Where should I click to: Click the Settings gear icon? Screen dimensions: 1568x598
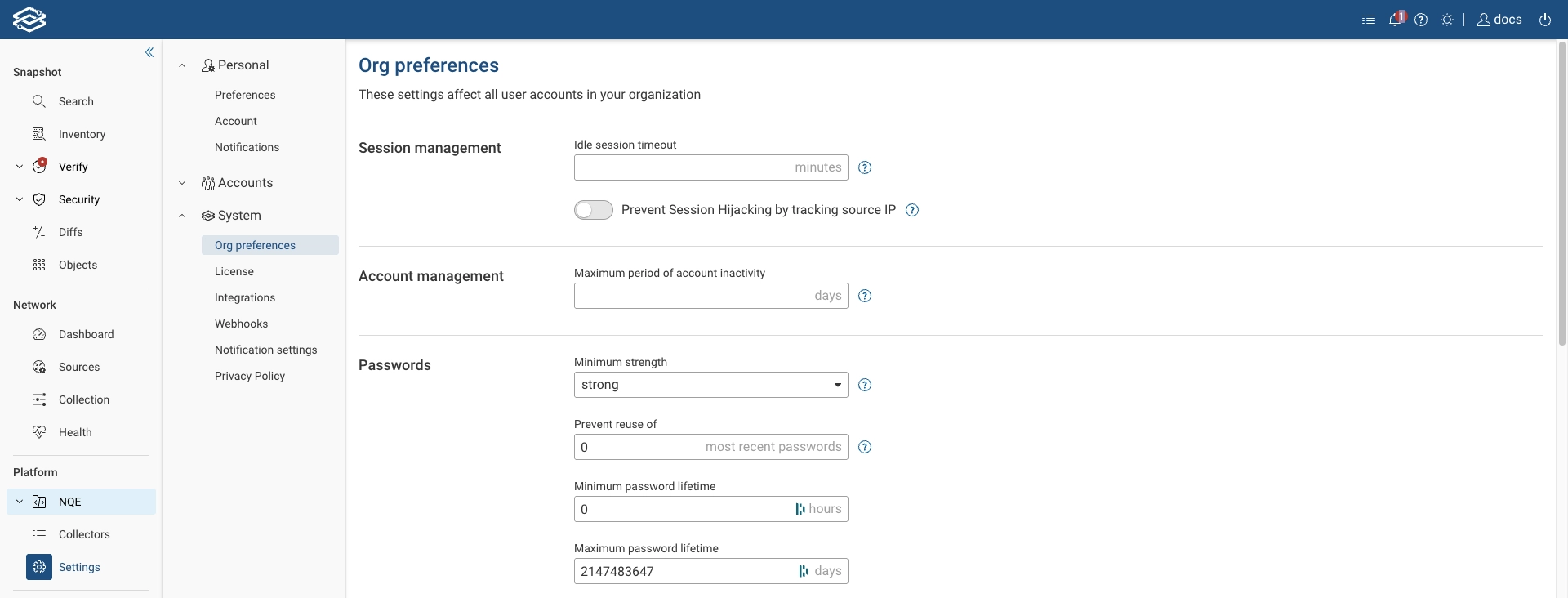pos(39,567)
